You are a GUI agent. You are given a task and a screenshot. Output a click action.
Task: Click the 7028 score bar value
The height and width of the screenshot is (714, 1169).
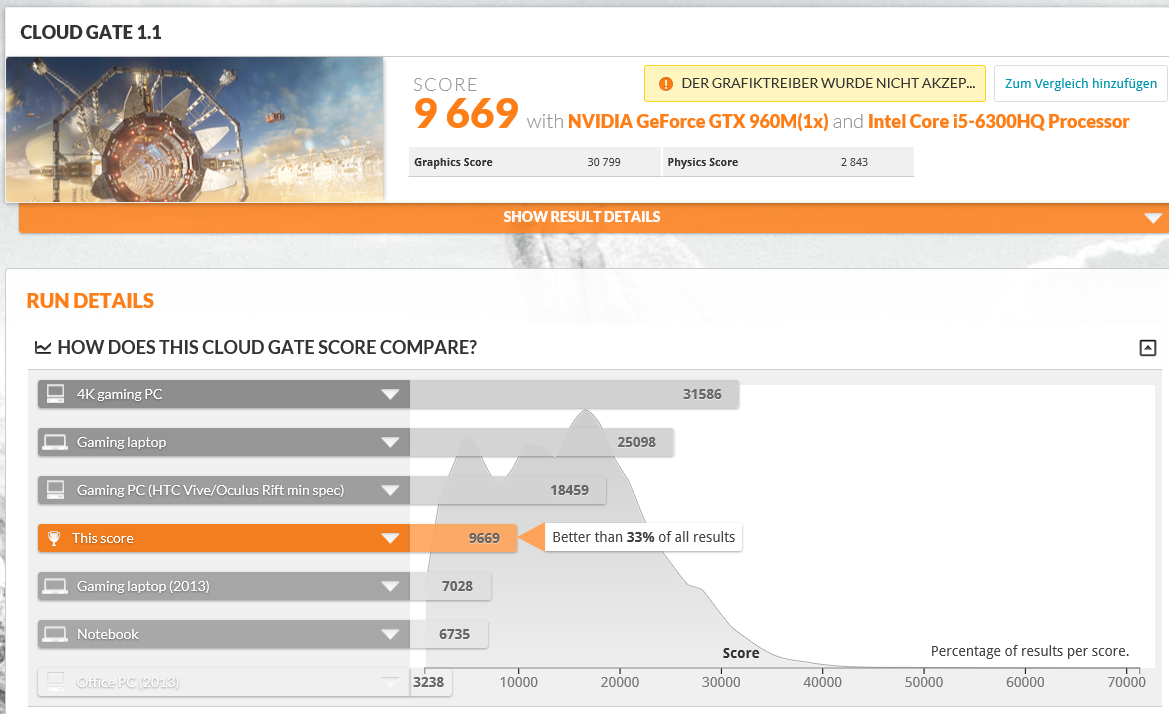457,587
